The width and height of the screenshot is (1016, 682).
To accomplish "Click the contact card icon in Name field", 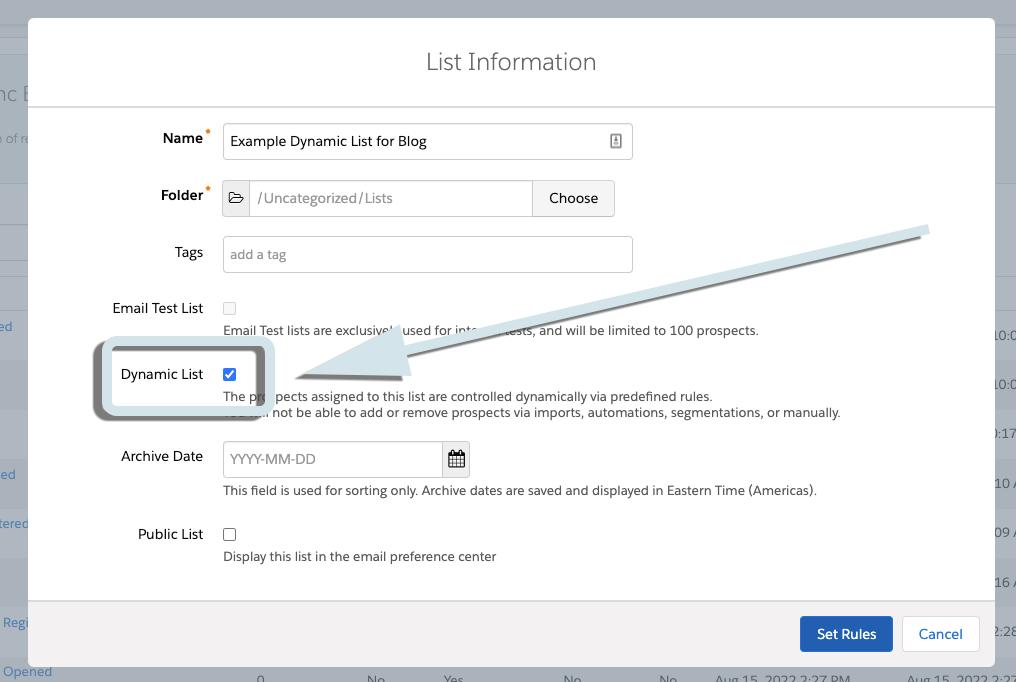I will tap(616, 141).
